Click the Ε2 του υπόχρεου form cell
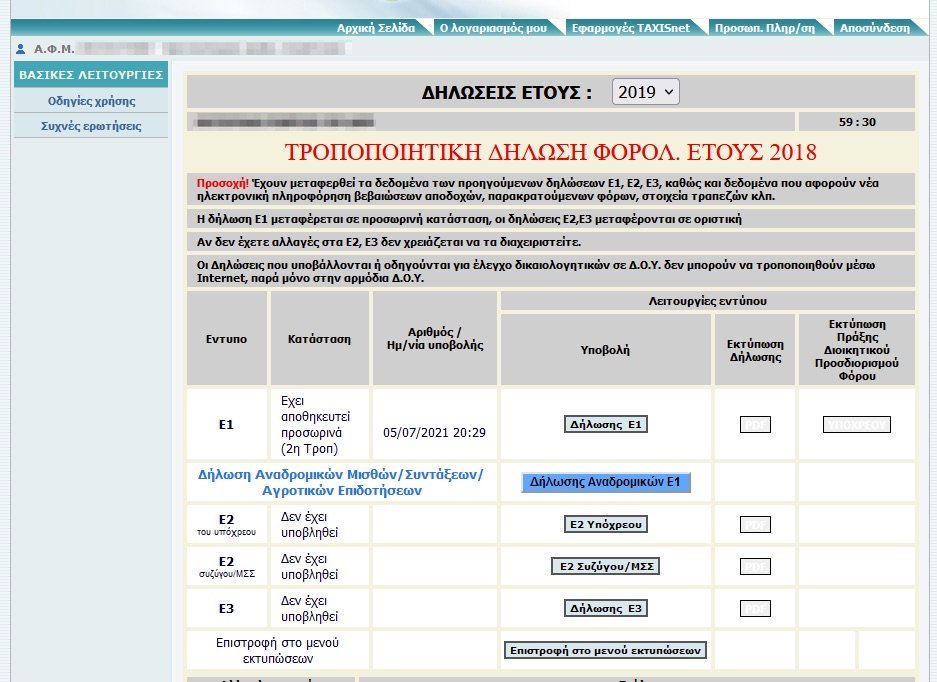Screen dimensions: 937x682 click(226, 525)
